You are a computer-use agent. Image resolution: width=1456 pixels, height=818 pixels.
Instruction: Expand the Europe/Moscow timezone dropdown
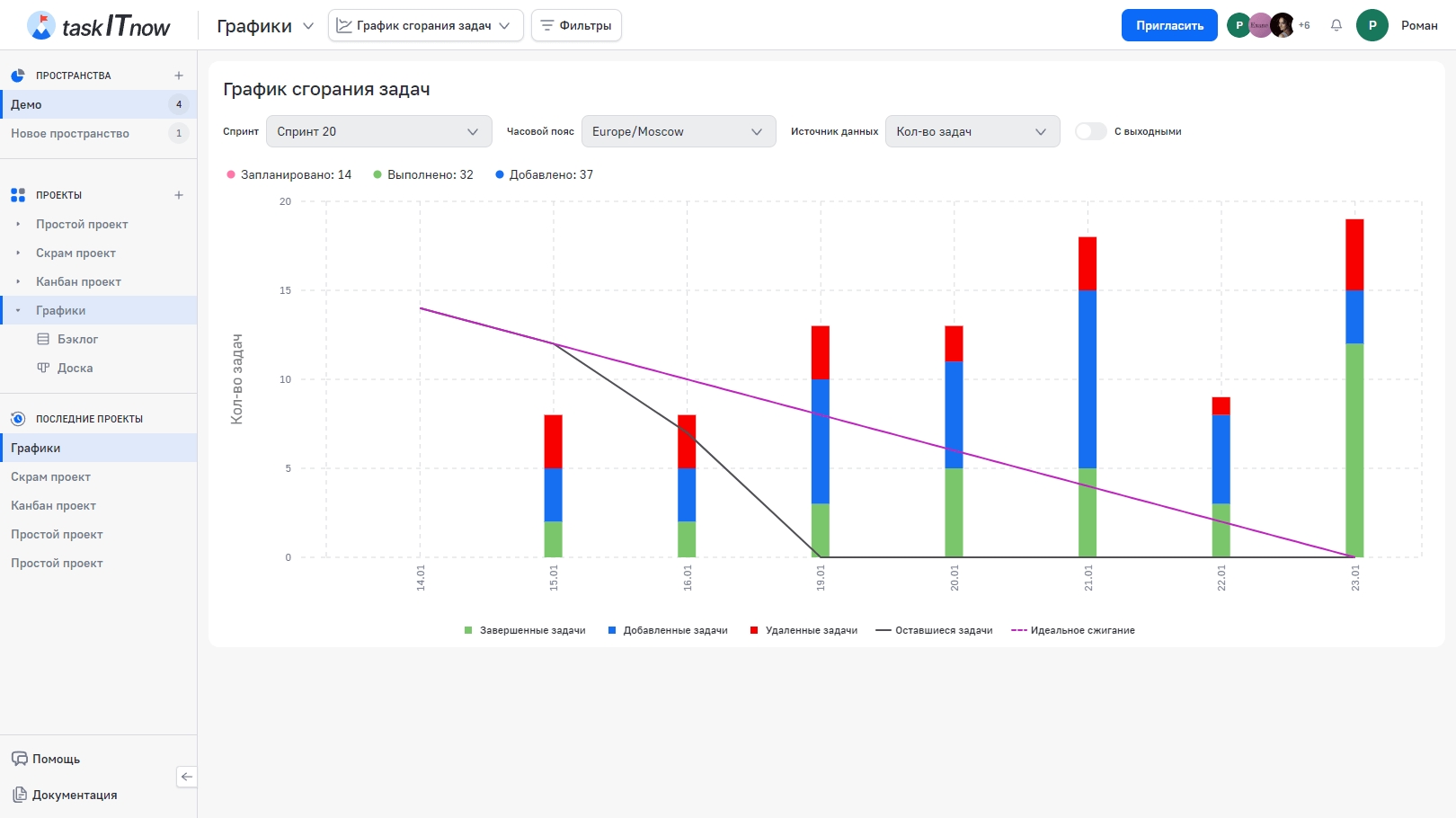(x=678, y=131)
